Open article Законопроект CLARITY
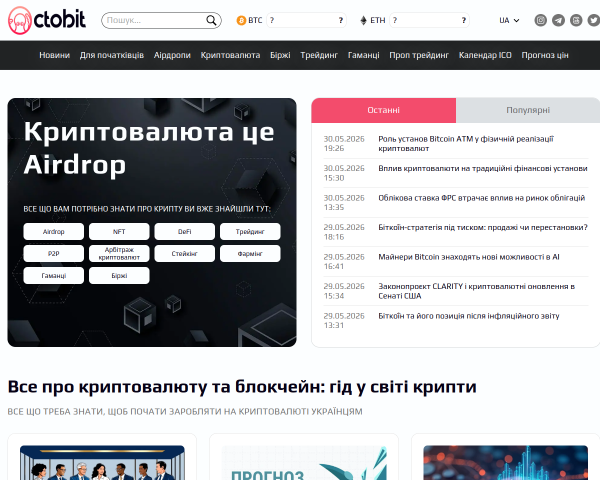The width and height of the screenshot is (600, 480). [476, 291]
